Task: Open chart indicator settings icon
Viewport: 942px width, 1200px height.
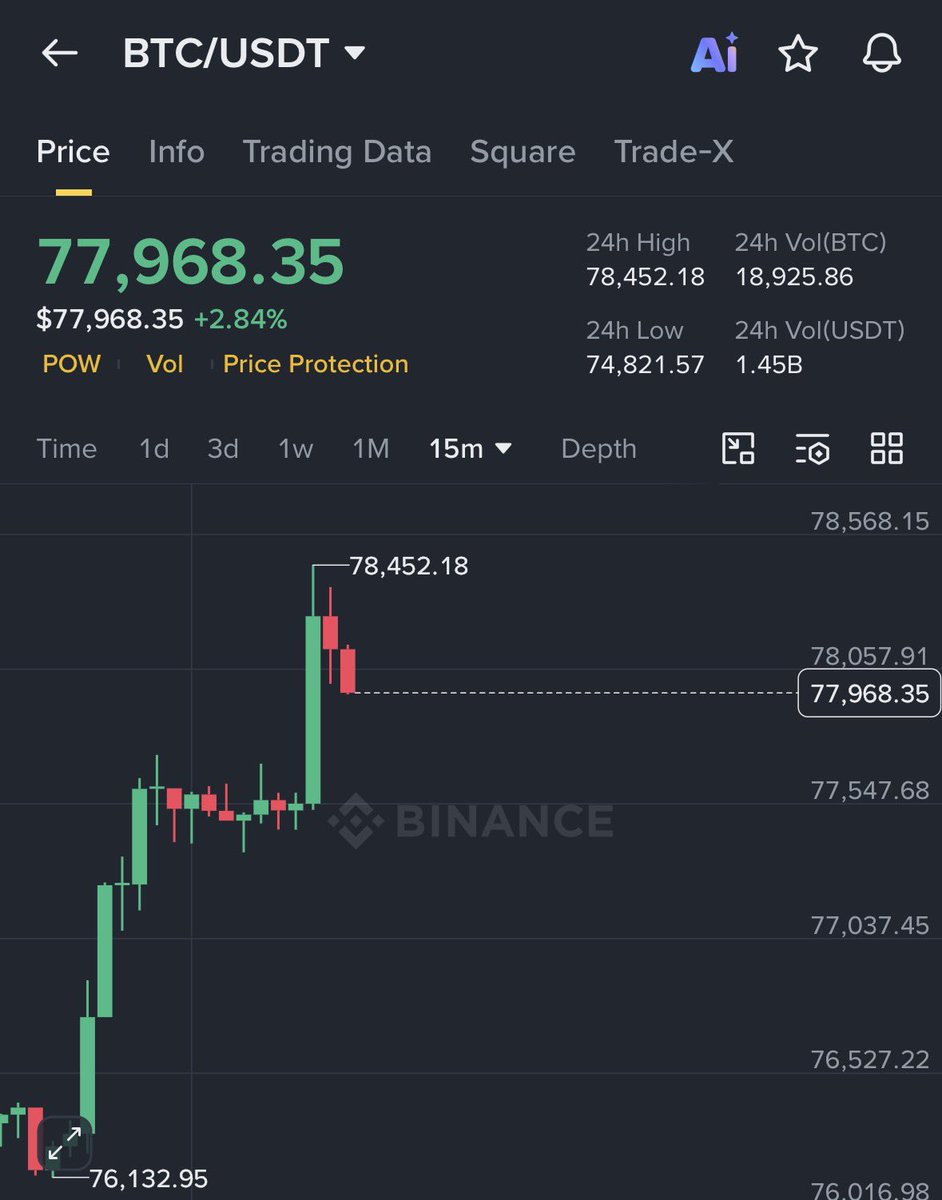Action: pos(812,449)
